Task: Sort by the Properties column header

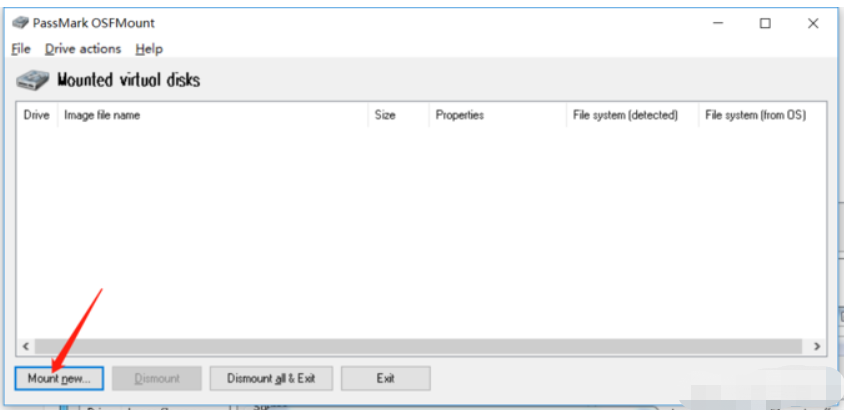Action: click(498, 115)
